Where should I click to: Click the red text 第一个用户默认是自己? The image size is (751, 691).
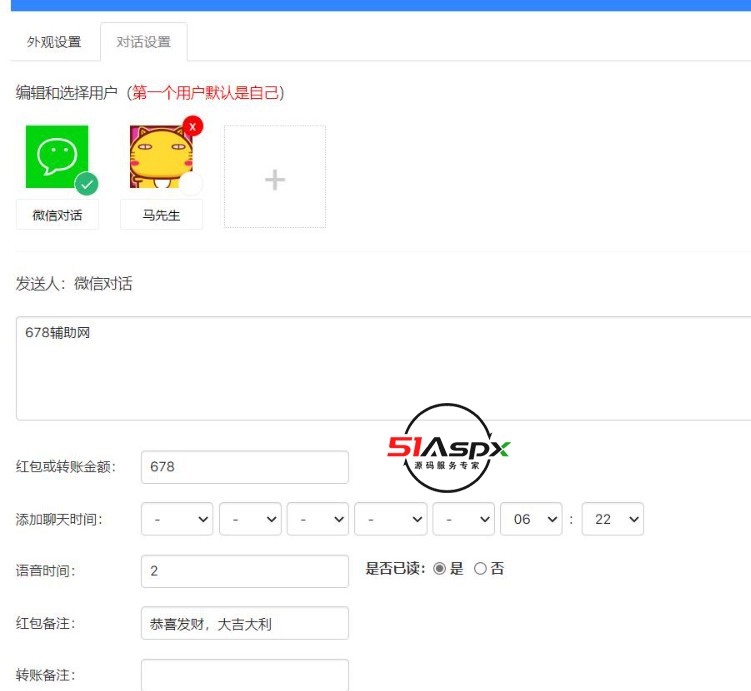(205, 92)
